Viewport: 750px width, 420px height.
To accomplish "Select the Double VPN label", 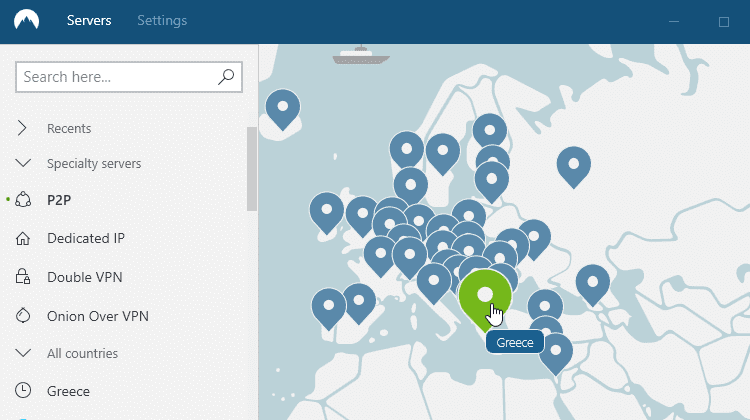I will [85, 277].
